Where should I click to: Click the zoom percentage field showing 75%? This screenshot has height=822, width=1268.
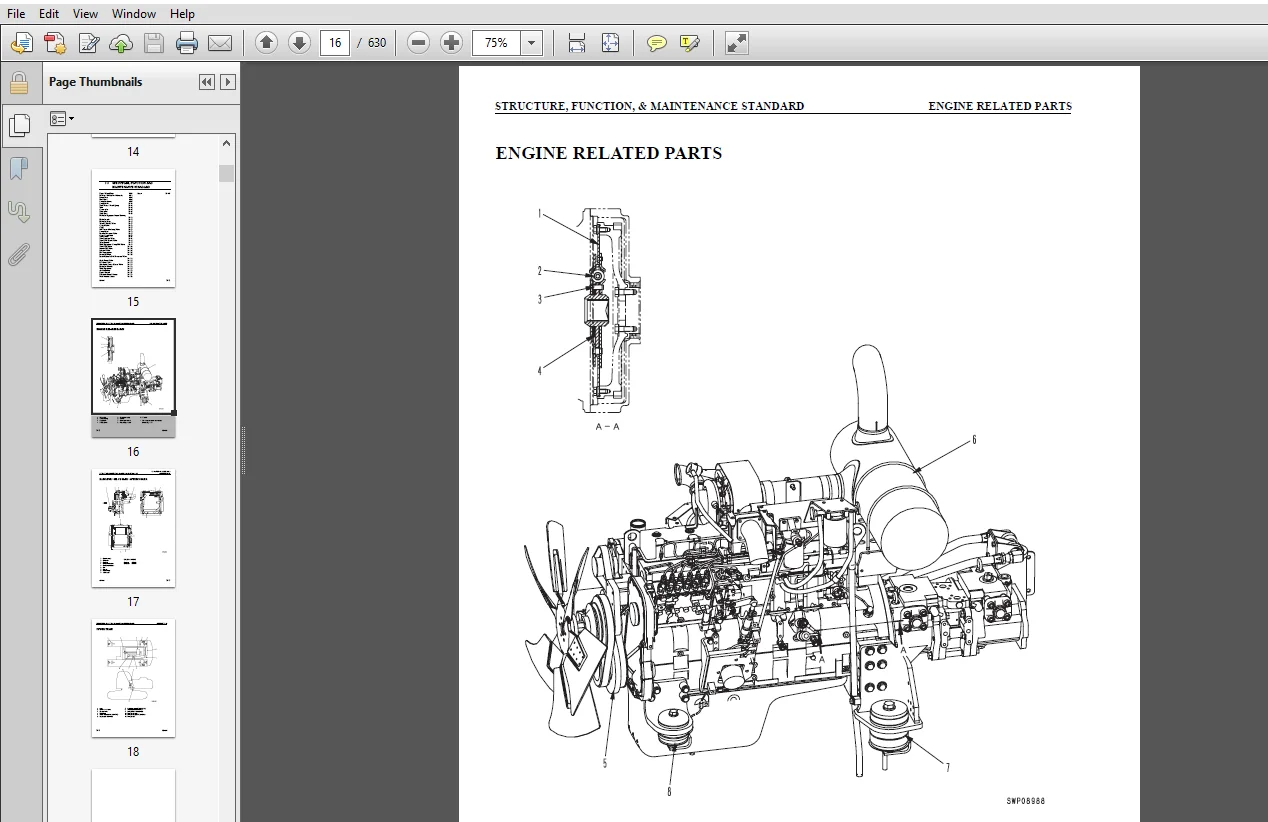497,43
